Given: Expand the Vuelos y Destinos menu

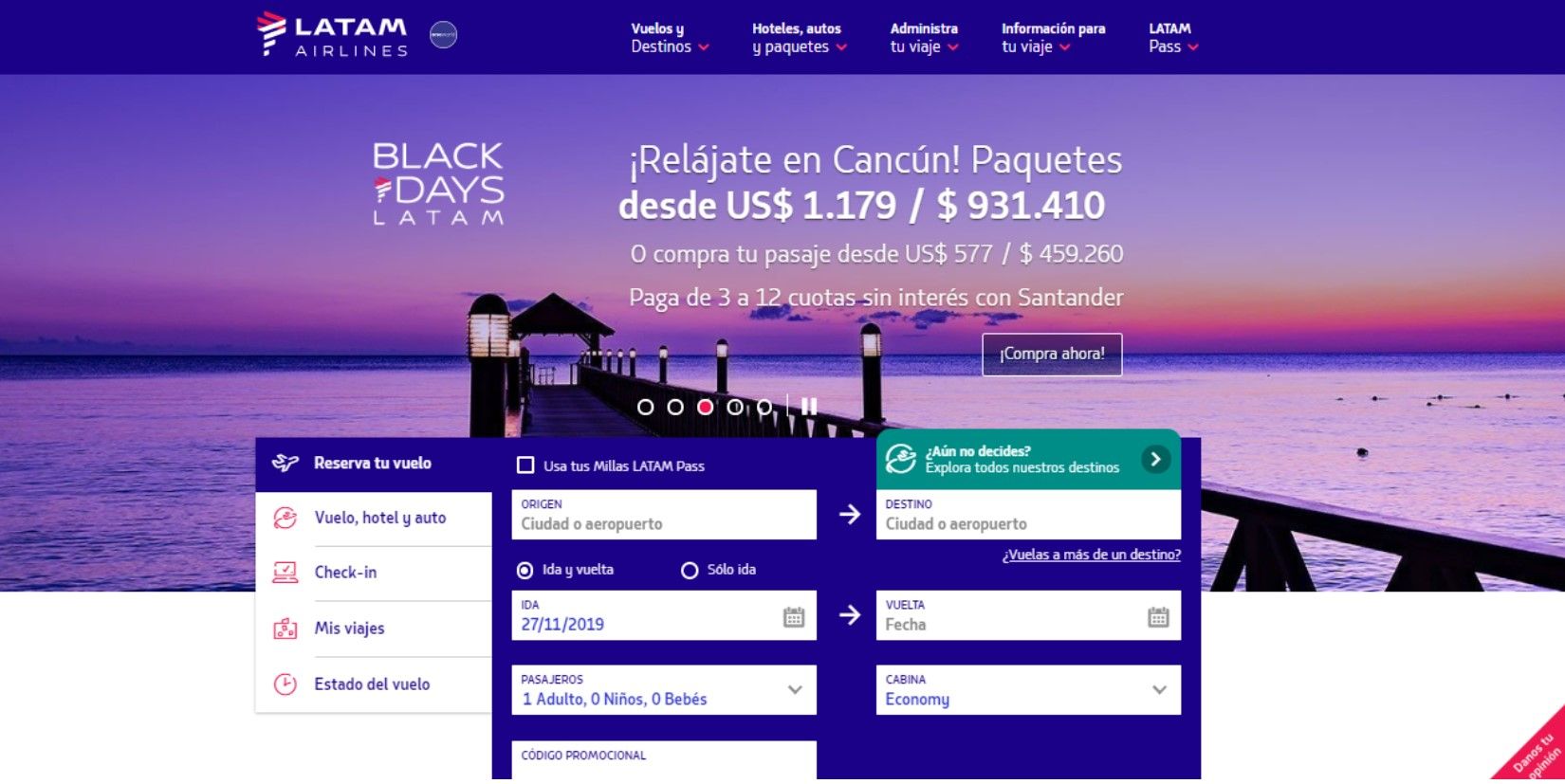Looking at the screenshot, I should click(670, 38).
